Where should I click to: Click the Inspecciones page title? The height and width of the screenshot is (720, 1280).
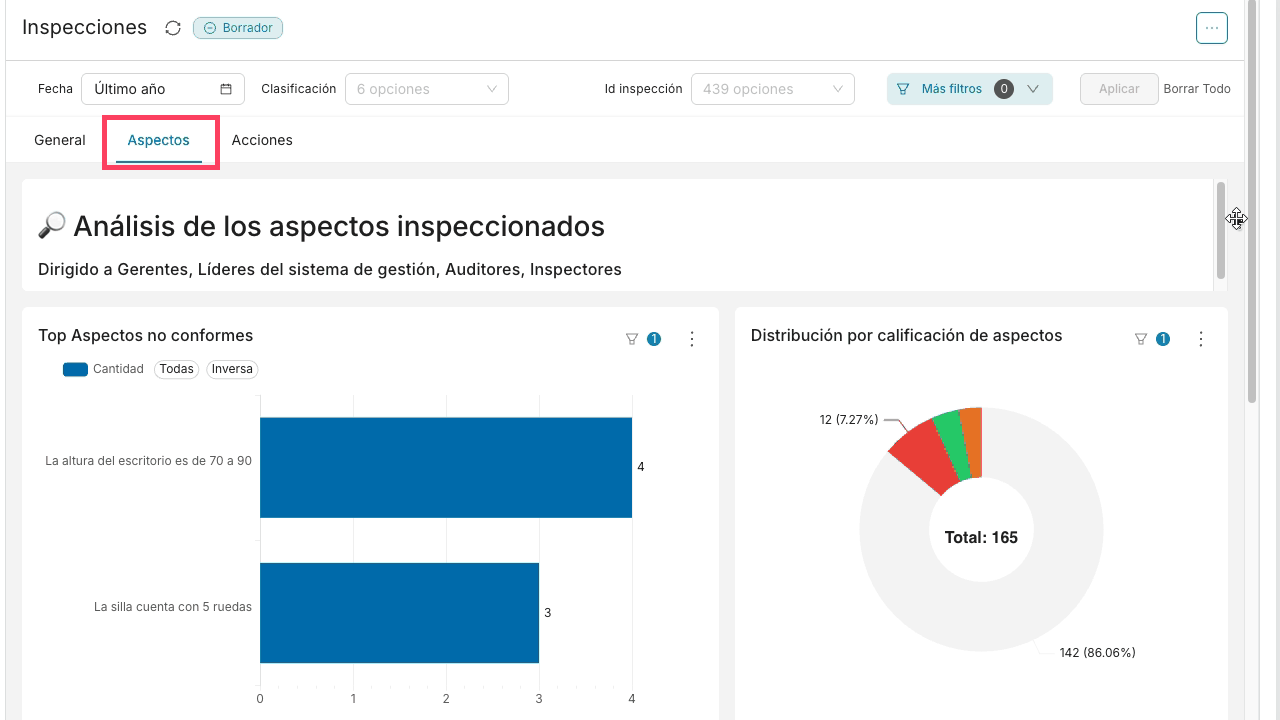pyautogui.click(x=84, y=28)
